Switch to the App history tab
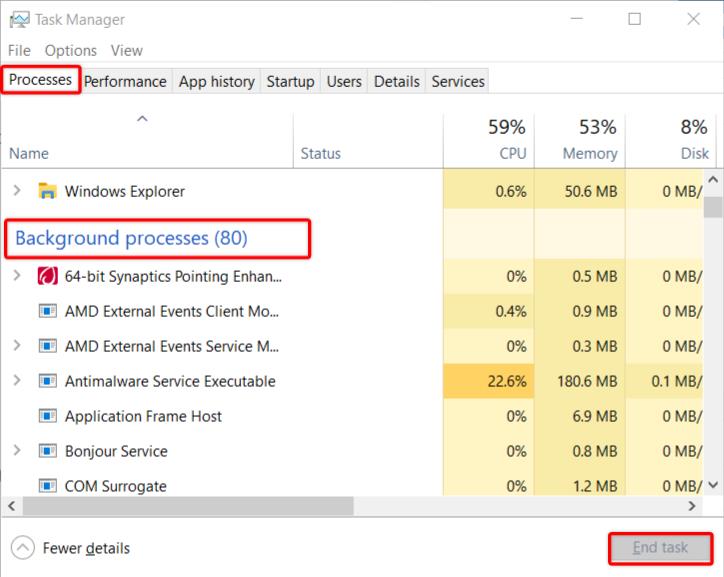 point(217,82)
